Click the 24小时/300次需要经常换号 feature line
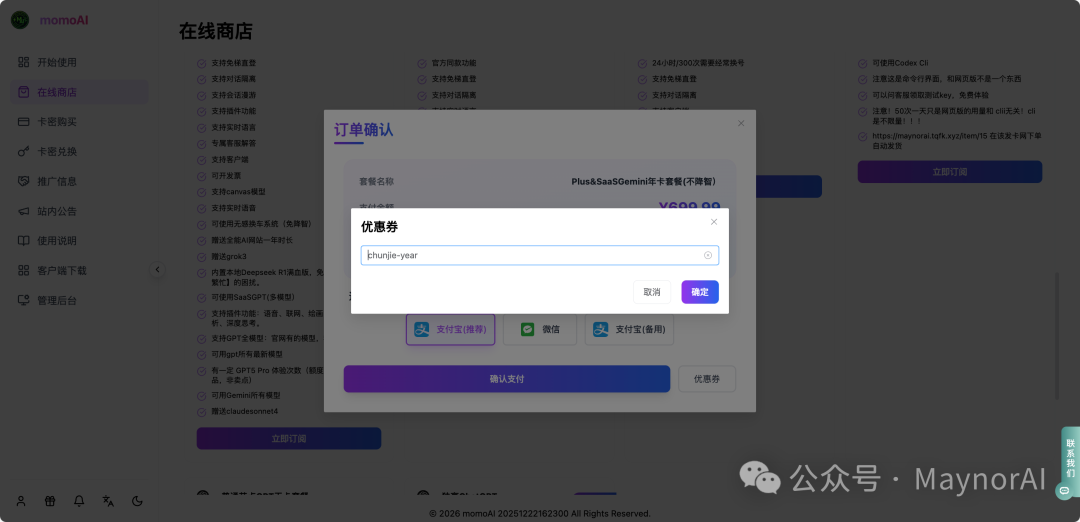This screenshot has height=522, width=1080. (x=698, y=63)
